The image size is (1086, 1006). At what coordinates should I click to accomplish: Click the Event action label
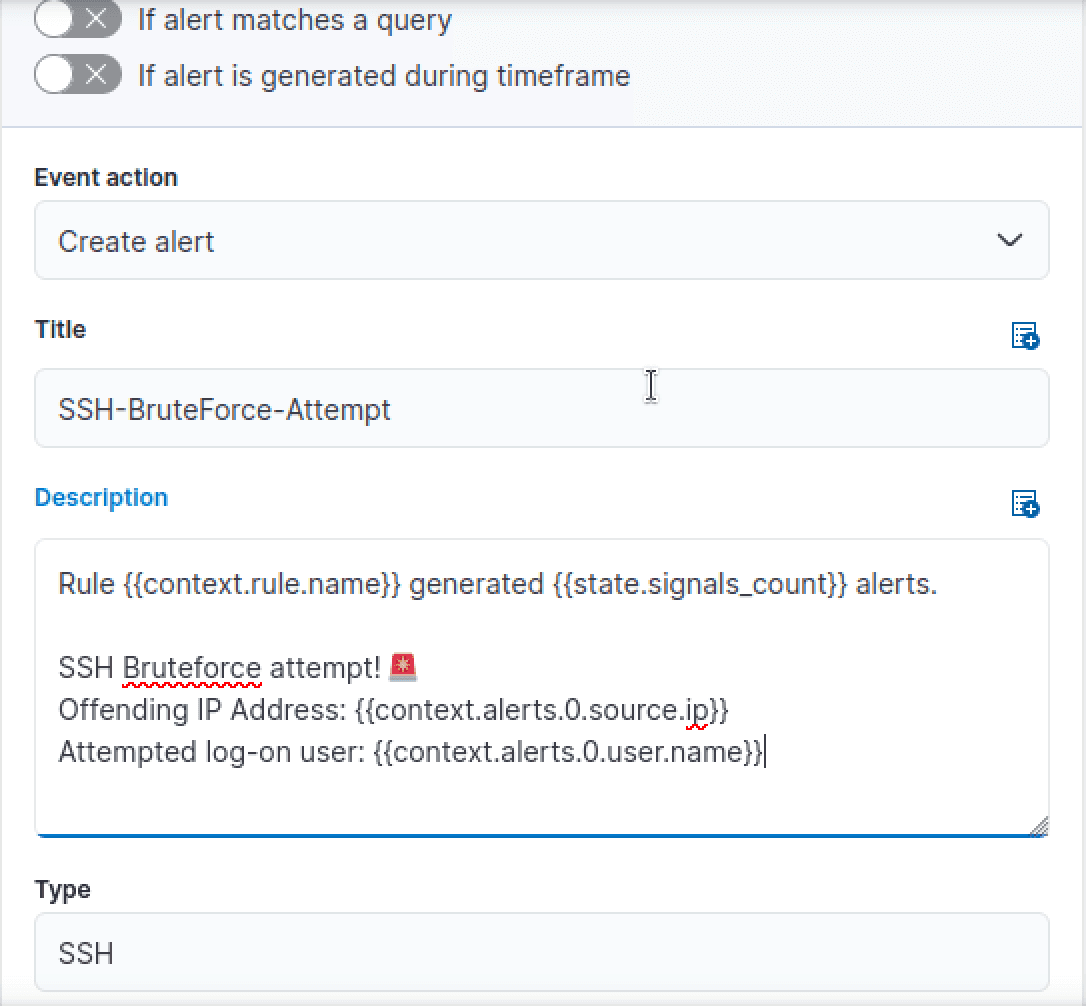[106, 177]
